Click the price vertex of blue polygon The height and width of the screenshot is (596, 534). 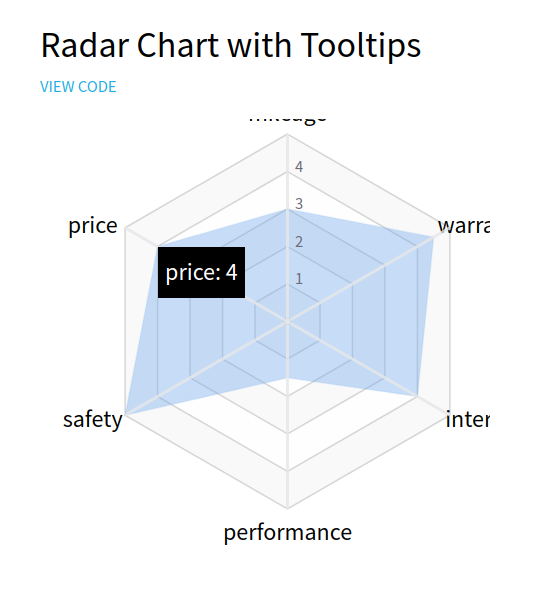[x=158, y=247]
